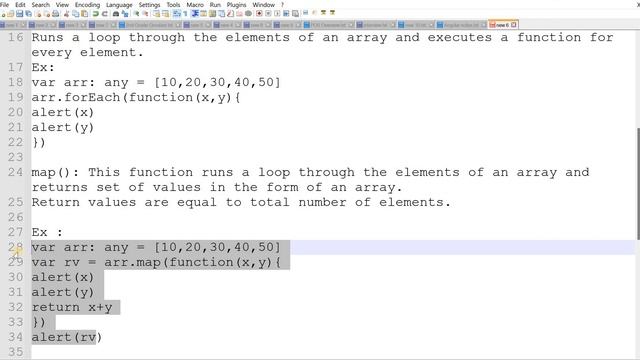The width and height of the screenshot is (640, 360).
Task: Click the 'map():' word on line 24
Action: [x=55, y=172]
